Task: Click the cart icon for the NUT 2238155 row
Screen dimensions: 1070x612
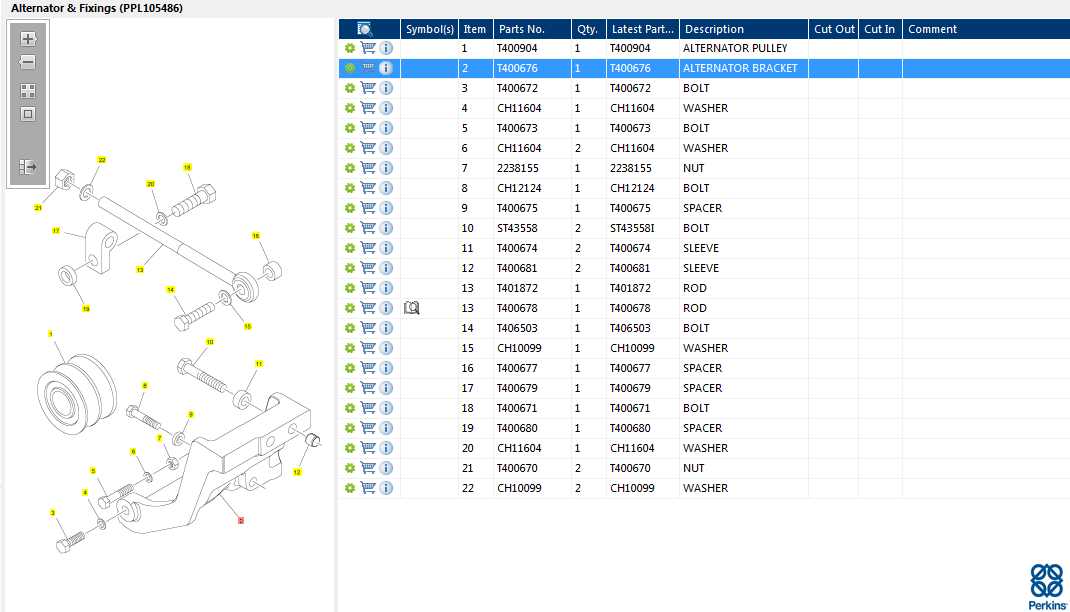Action: point(368,168)
